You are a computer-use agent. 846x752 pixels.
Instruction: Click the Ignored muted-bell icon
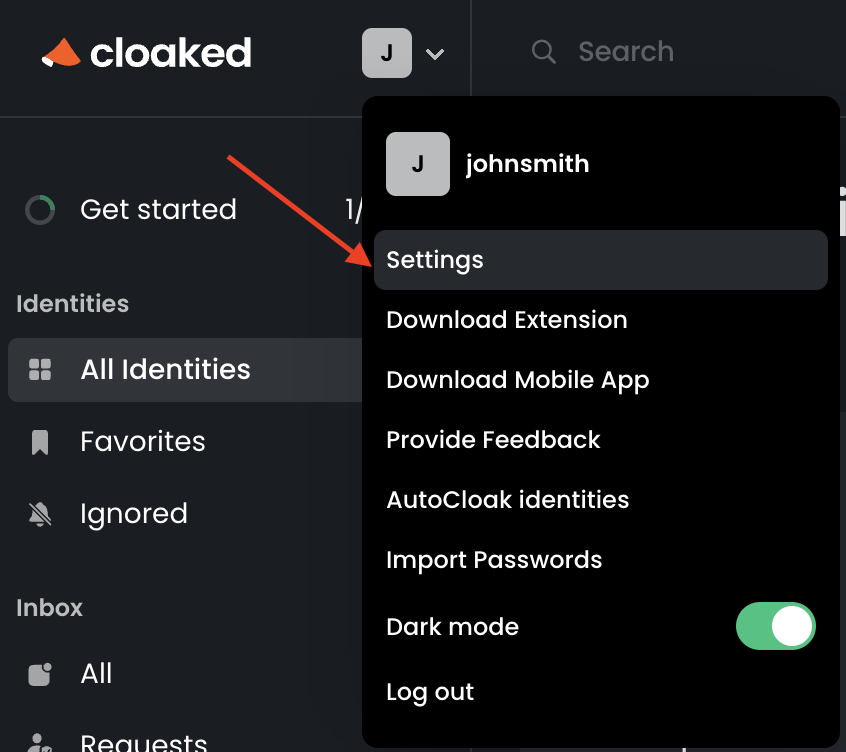pyautogui.click(x=40, y=514)
